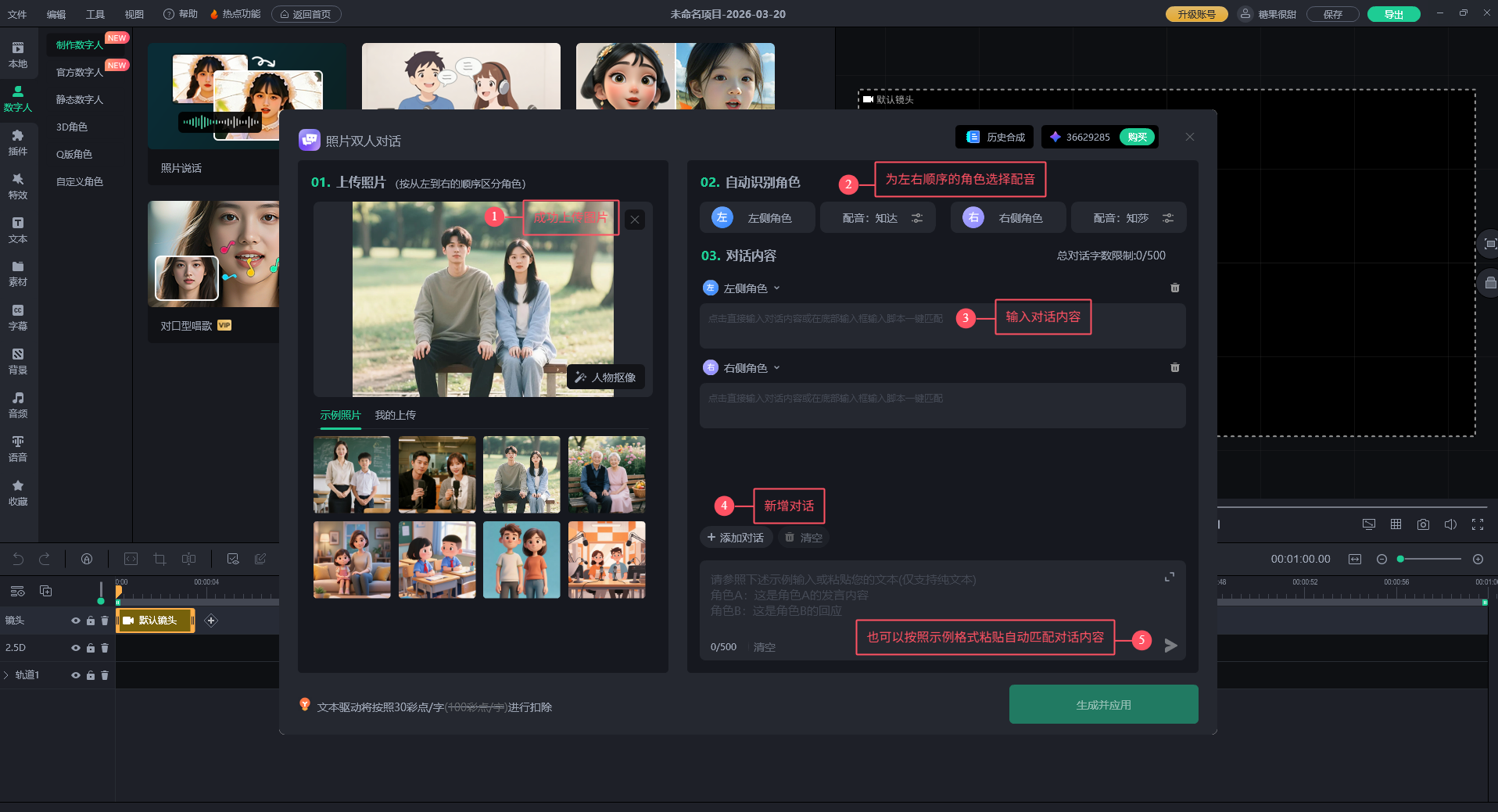Select the elderly couple sample photo
Image resolution: width=1498 pixels, height=812 pixels.
(x=607, y=474)
